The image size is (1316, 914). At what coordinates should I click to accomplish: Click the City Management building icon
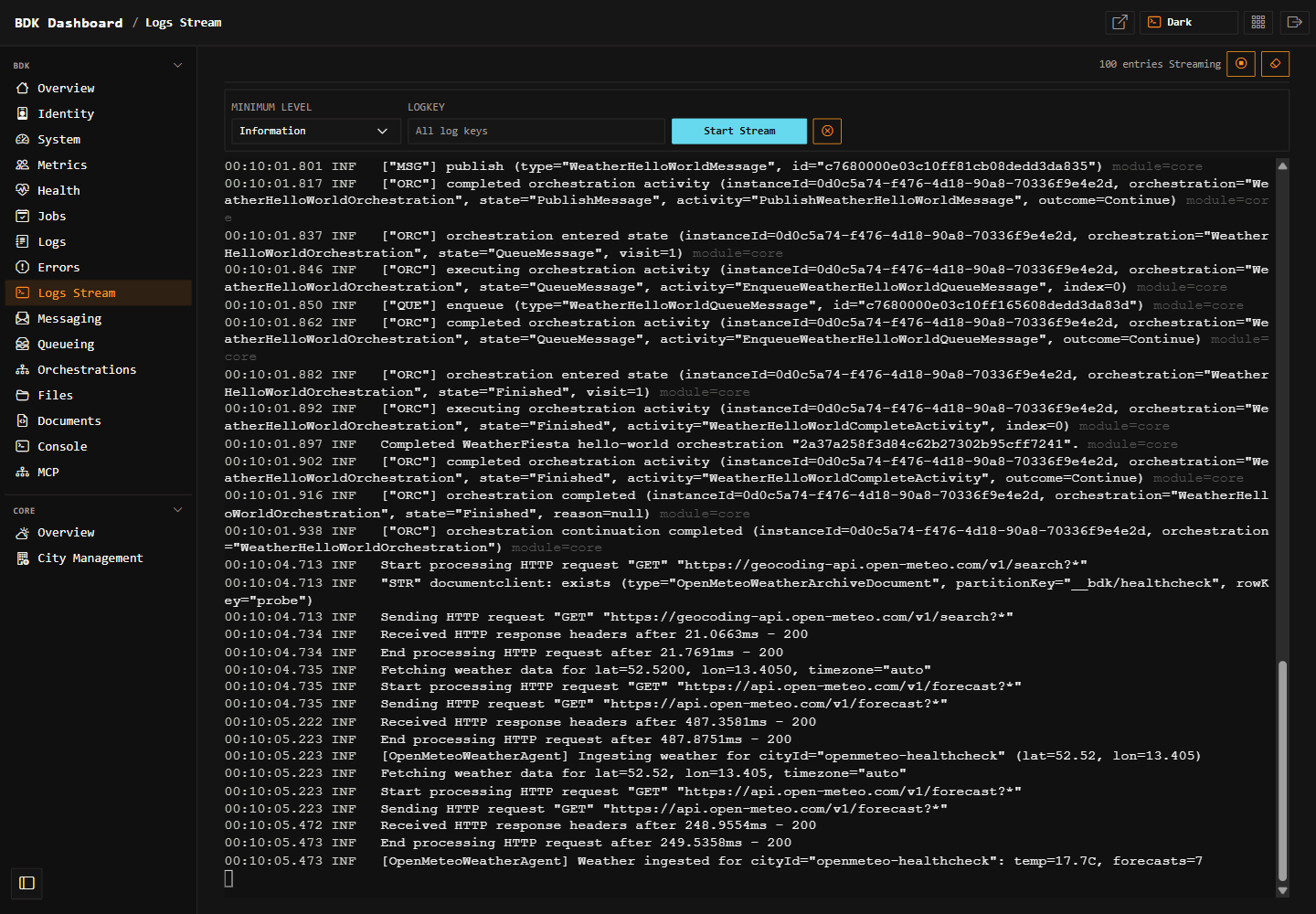point(23,558)
